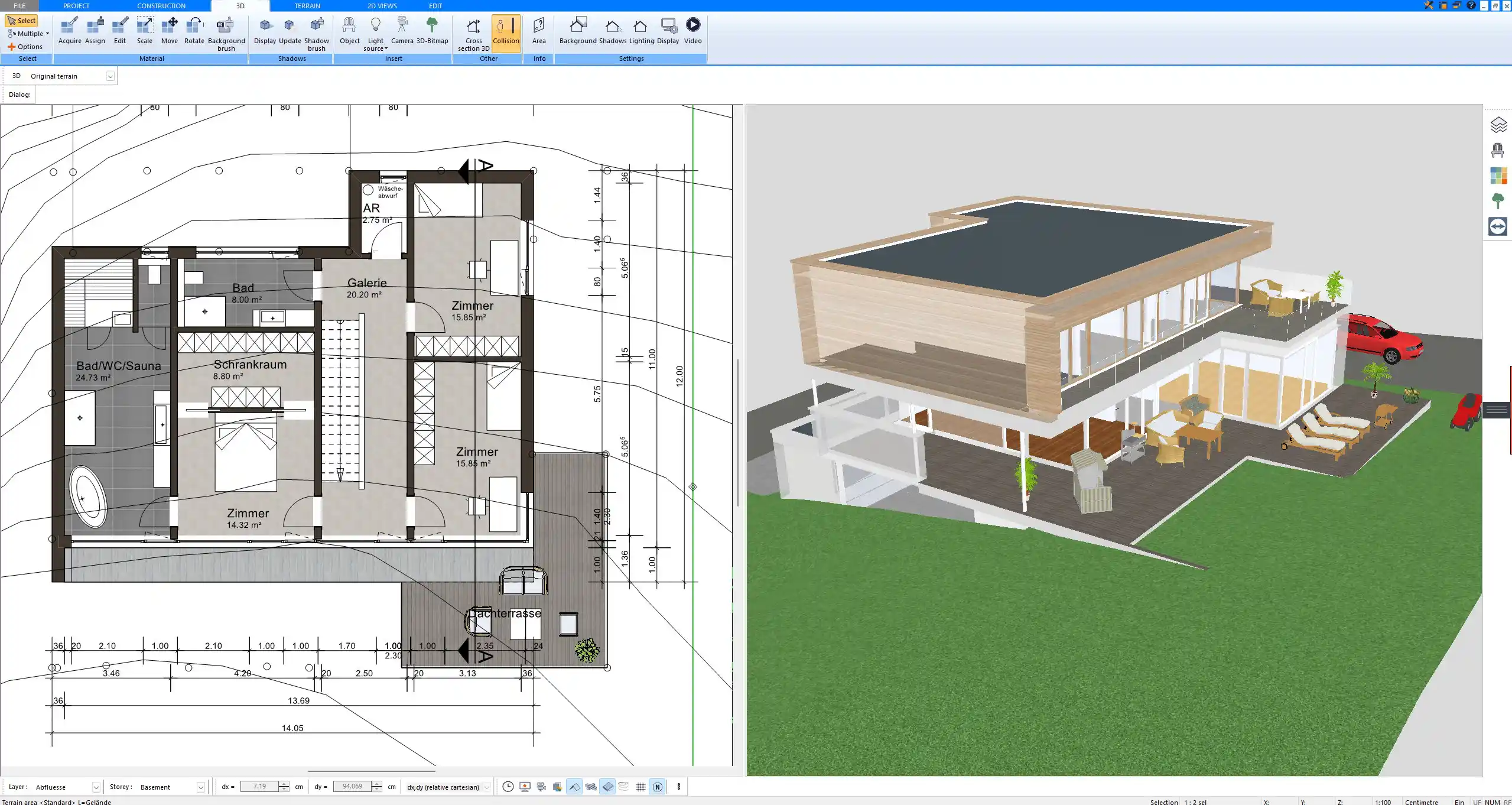Click the 1:100 scale in status bar
The image size is (1512, 805).
tap(1383, 802)
